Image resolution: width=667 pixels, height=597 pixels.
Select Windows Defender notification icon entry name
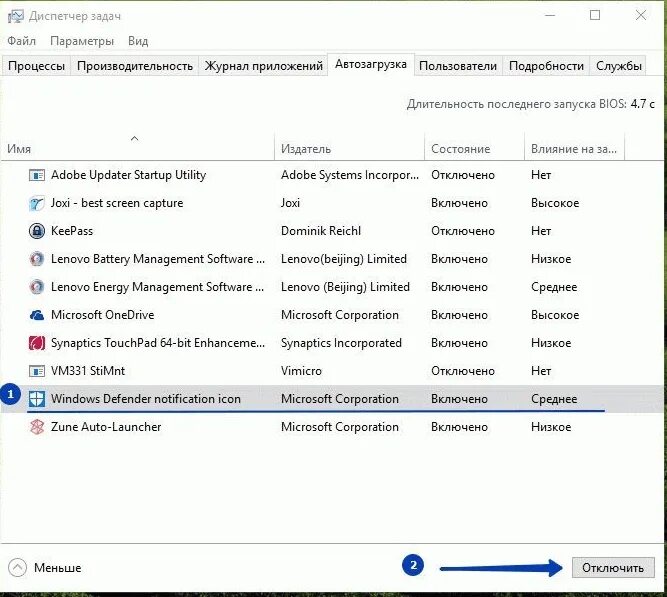click(146, 399)
